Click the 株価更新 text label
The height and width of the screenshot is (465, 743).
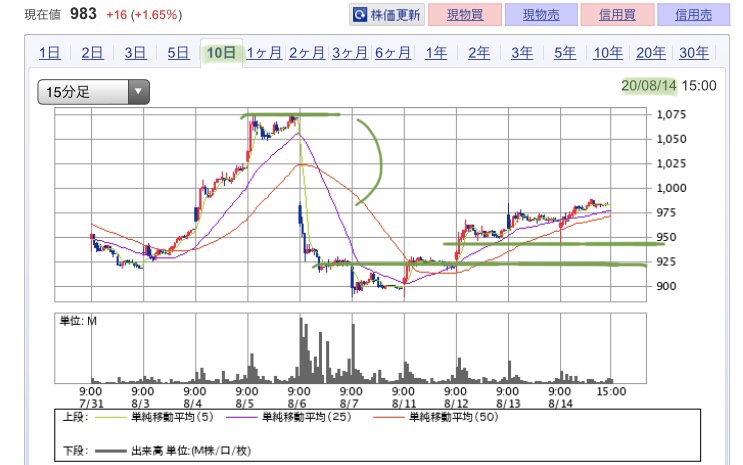coord(395,15)
